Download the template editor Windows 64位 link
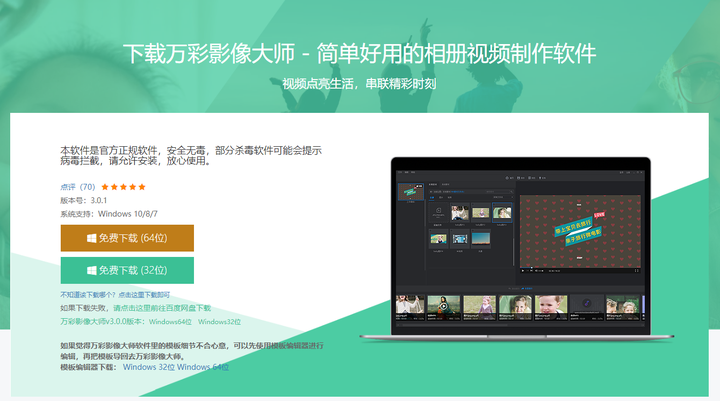 [x=203, y=367]
